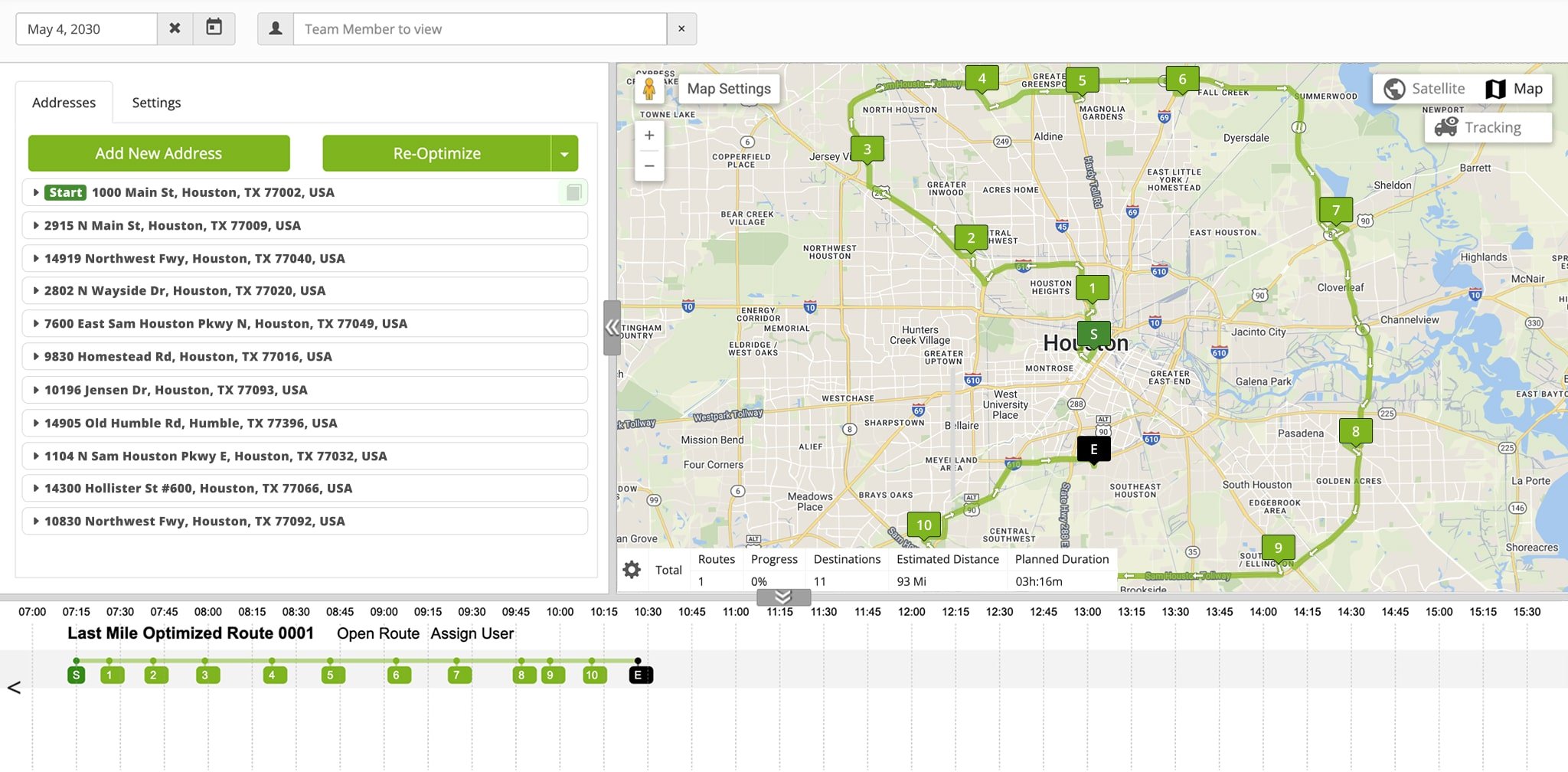Click map marker 5
This screenshot has height=772, width=1568.
coord(1083,80)
